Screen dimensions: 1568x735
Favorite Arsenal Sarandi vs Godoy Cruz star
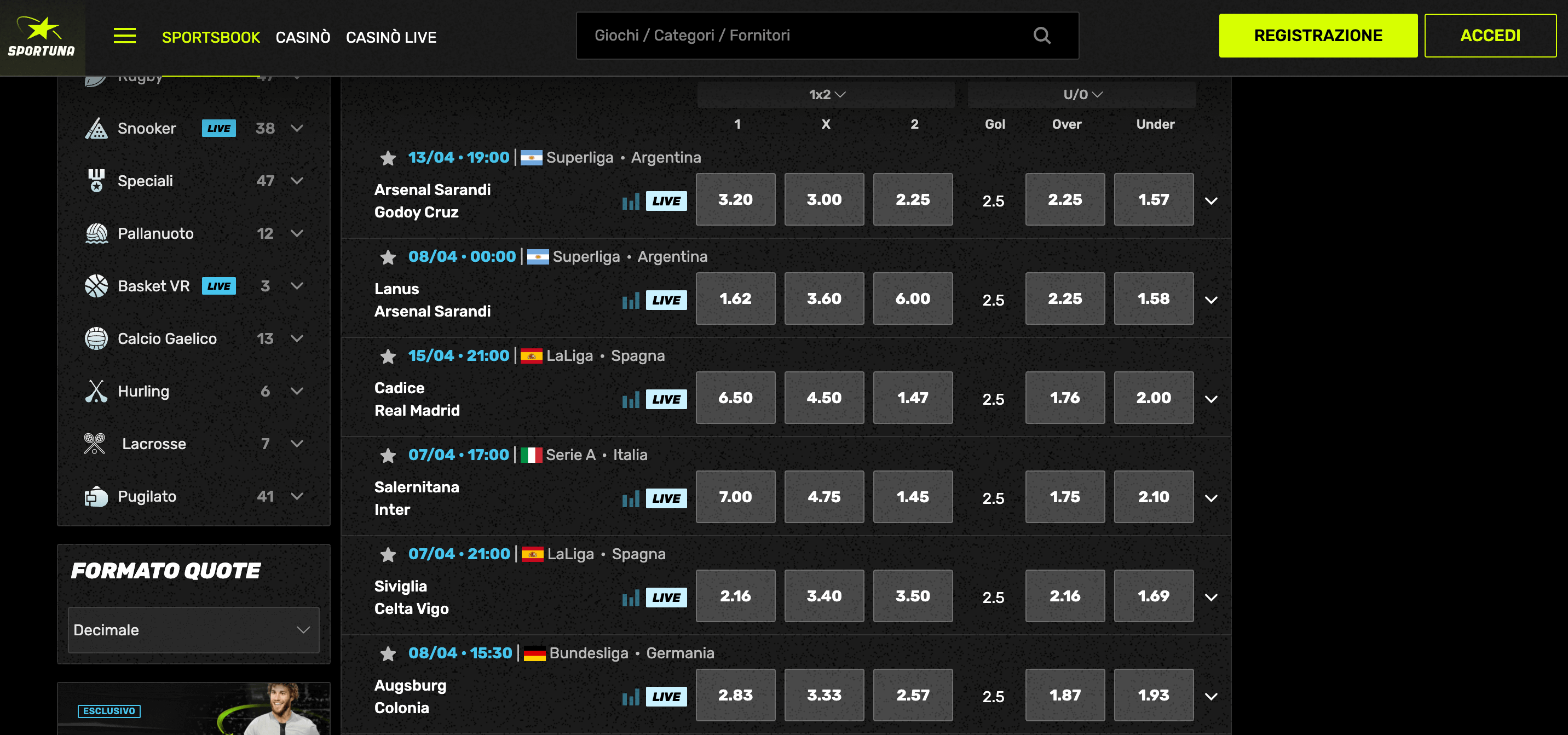(388, 158)
